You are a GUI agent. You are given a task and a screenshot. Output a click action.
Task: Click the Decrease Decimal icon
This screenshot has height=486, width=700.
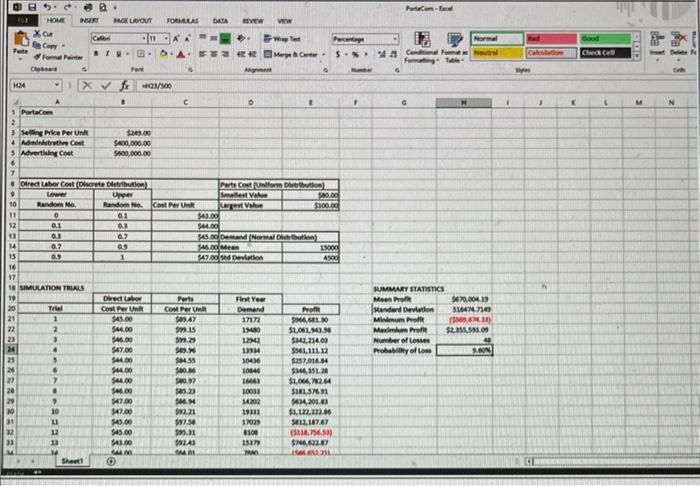click(x=393, y=54)
